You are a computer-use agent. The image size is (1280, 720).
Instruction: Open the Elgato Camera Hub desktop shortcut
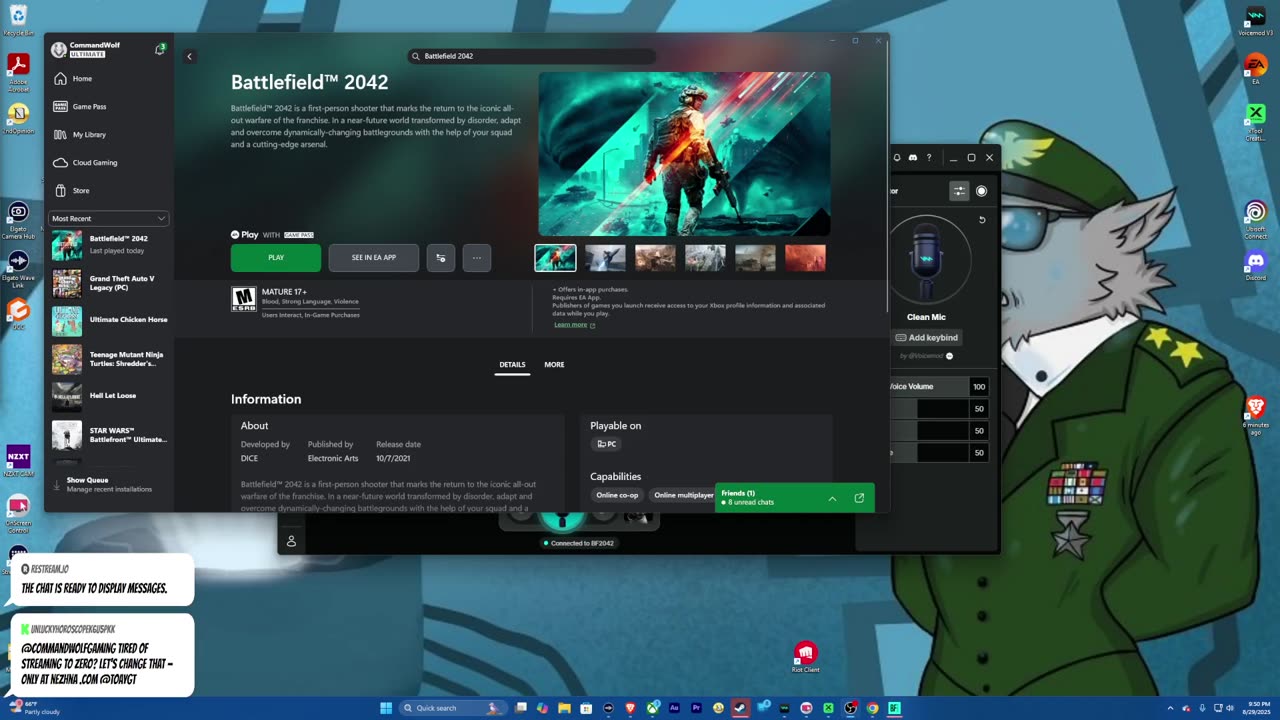17,220
